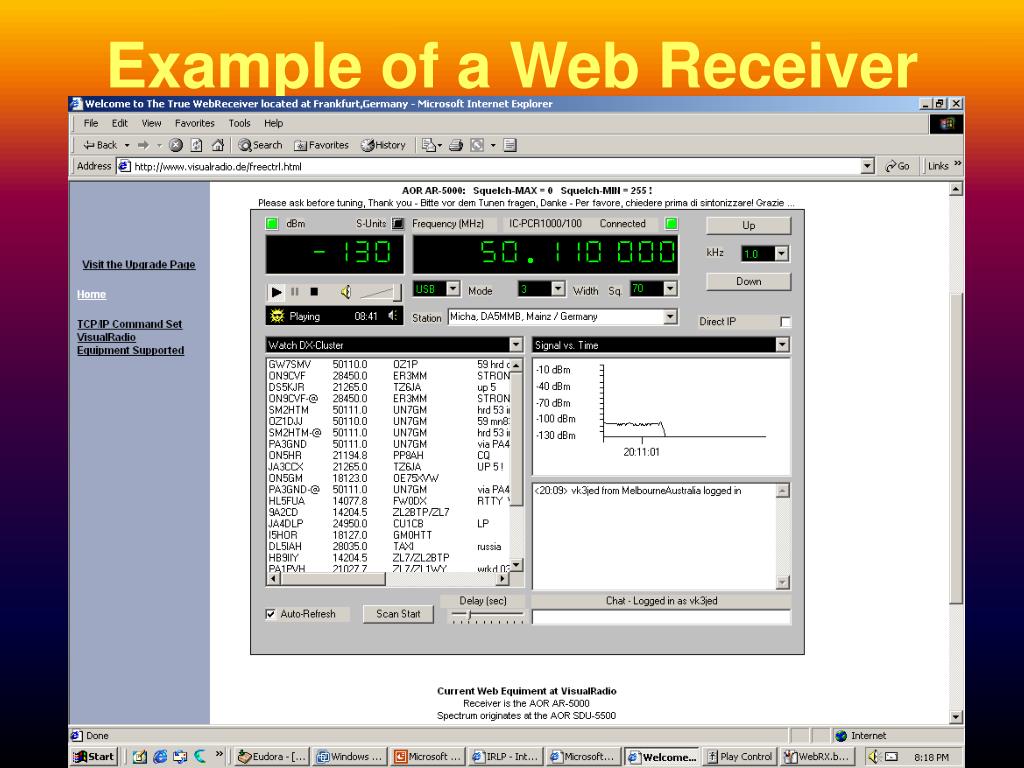Screen dimensions: 1024x768
Task: Go to Home page via toolbar icon
Action: (218, 145)
